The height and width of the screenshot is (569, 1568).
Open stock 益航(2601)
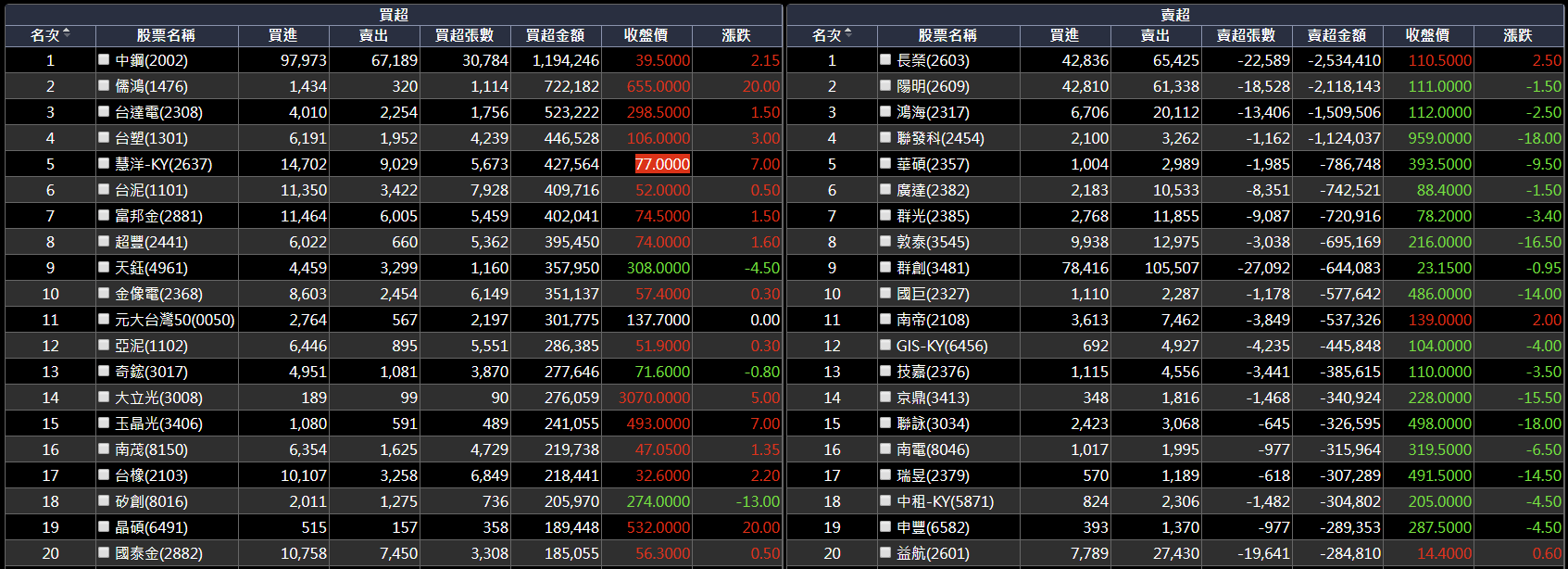[933, 553]
